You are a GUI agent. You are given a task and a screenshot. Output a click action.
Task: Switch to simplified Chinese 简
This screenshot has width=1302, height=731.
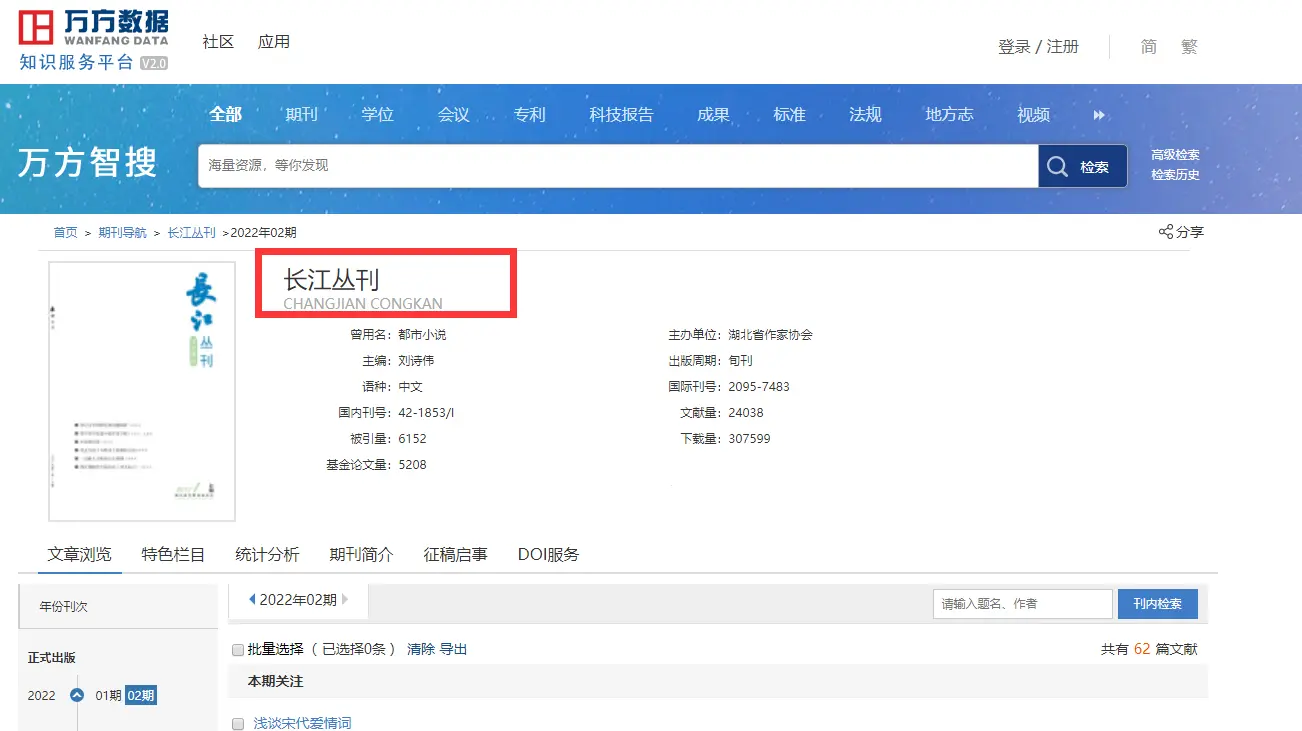pyautogui.click(x=1149, y=47)
